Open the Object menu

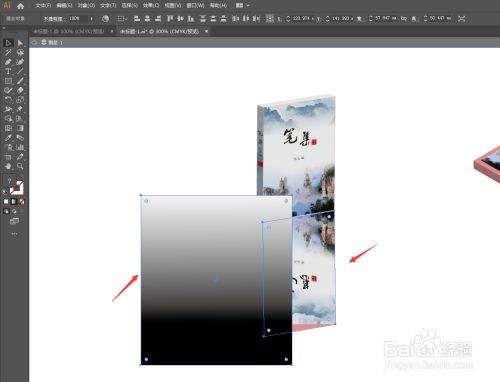point(86,6)
